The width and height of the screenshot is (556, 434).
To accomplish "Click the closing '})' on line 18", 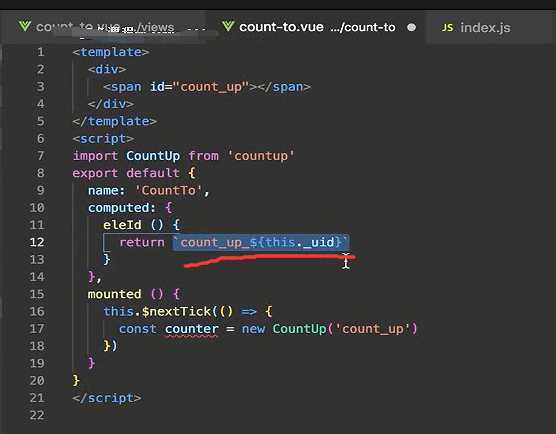I will coord(110,346).
